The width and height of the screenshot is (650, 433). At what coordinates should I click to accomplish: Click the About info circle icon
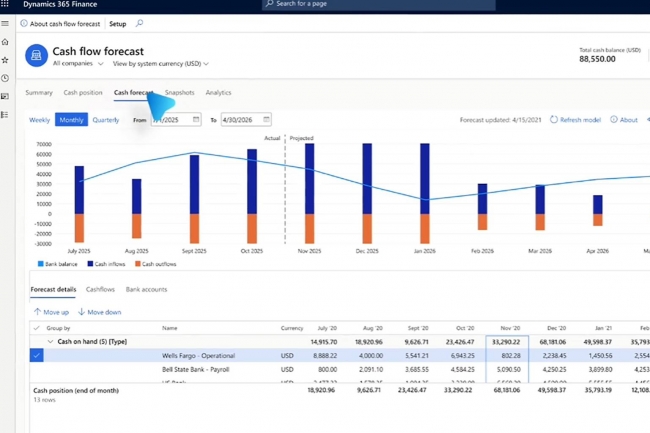[x=614, y=119]
